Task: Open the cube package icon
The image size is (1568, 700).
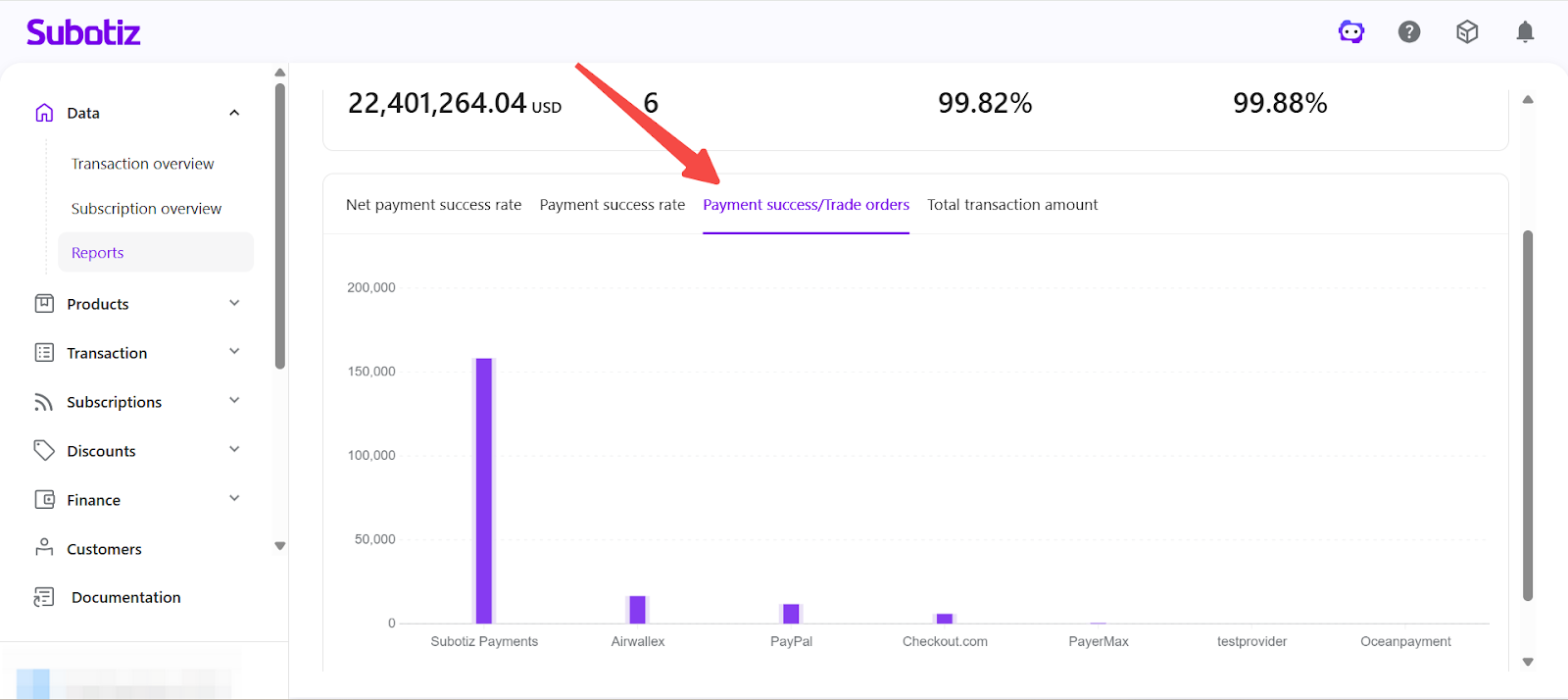Action: pyautogui.click(x=1467, y=32)
